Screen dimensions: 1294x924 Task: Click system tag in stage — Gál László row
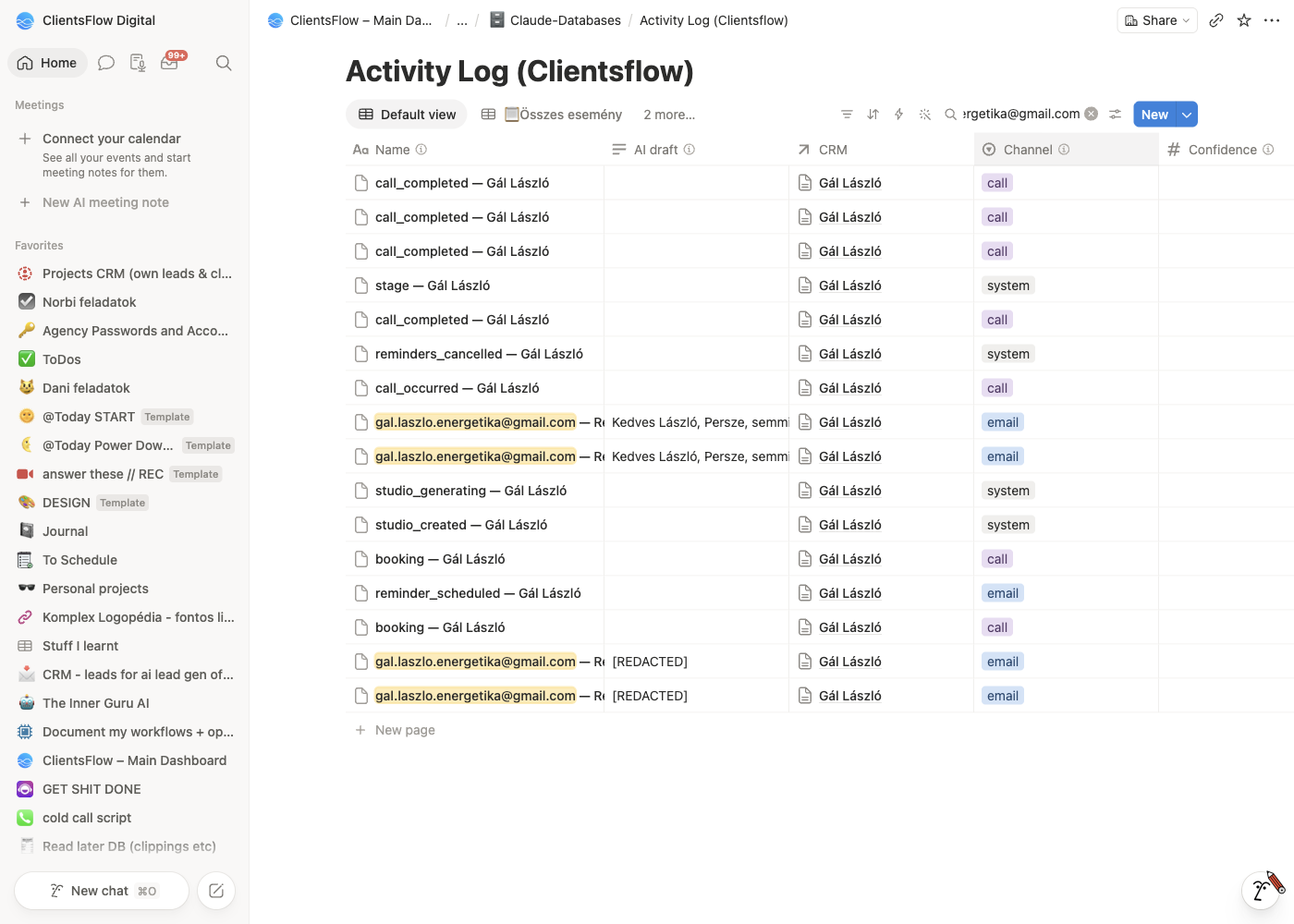(1007, 286)
